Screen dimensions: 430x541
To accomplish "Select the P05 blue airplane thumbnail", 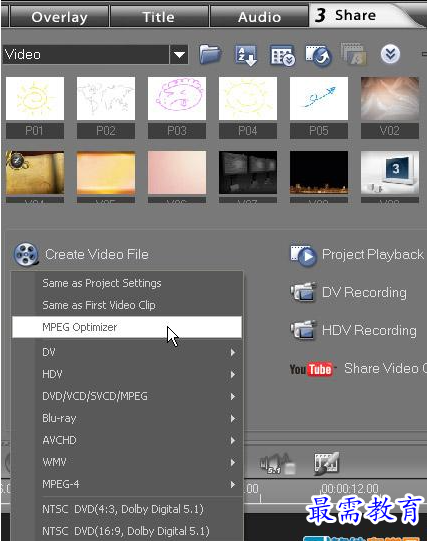I will pyautogui.click(x=319, y=98).
